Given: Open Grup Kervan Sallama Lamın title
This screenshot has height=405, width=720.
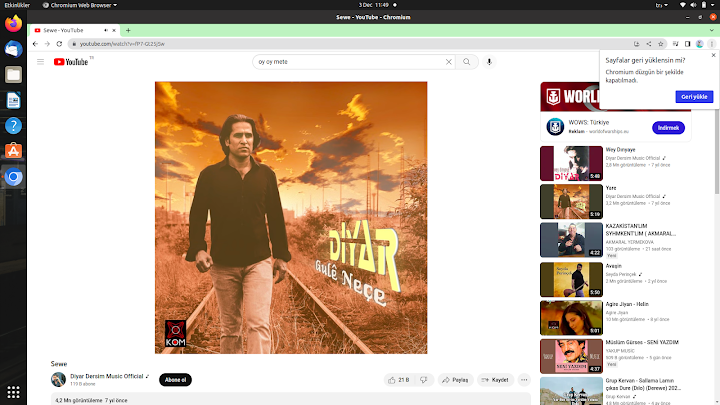Looking at the screenshot, I should pyautogui.click(x=643, y=384).
